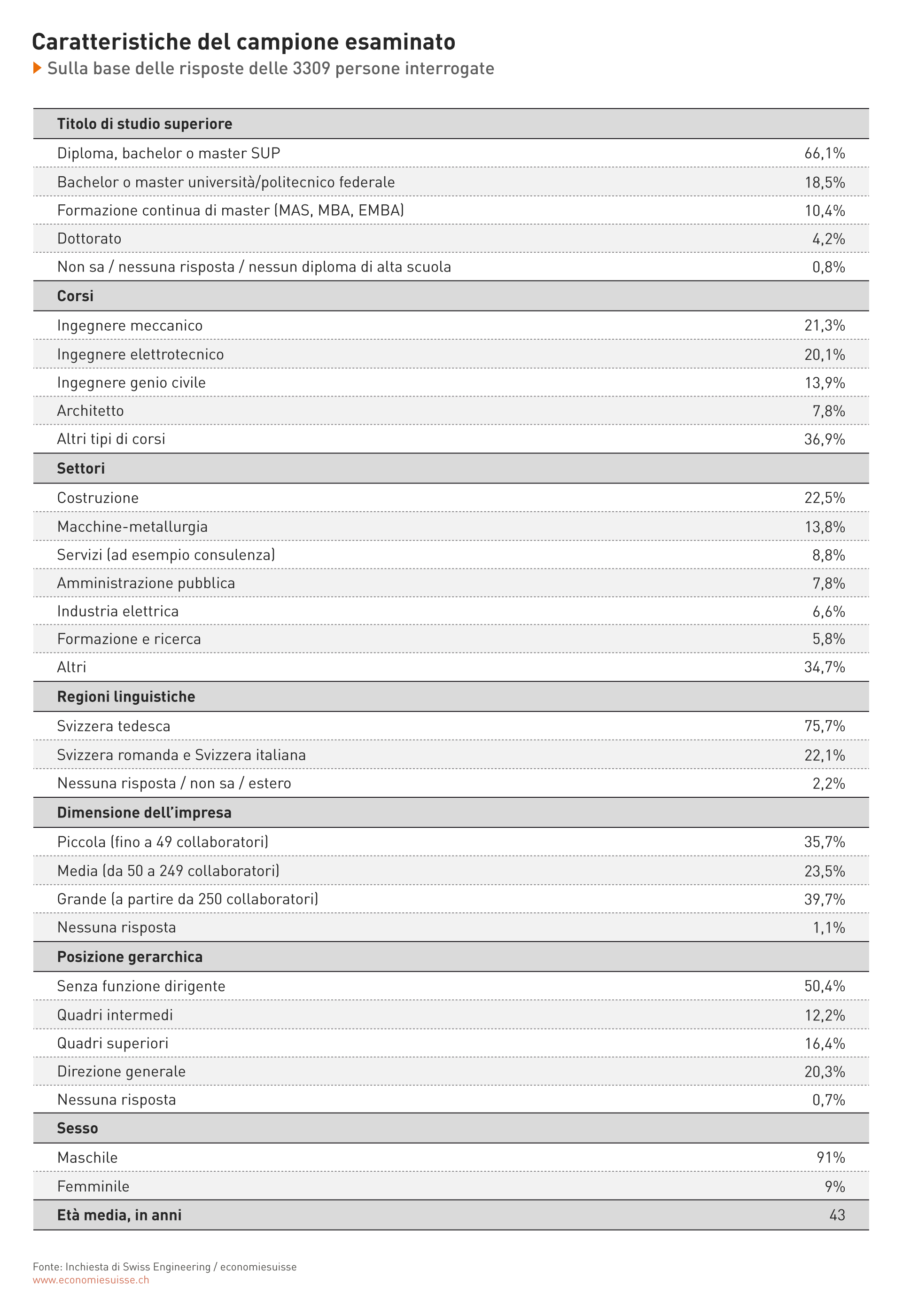Click the 'Settori' section header
This screenshot has width=902, height=1316.
tap(451, 468)
